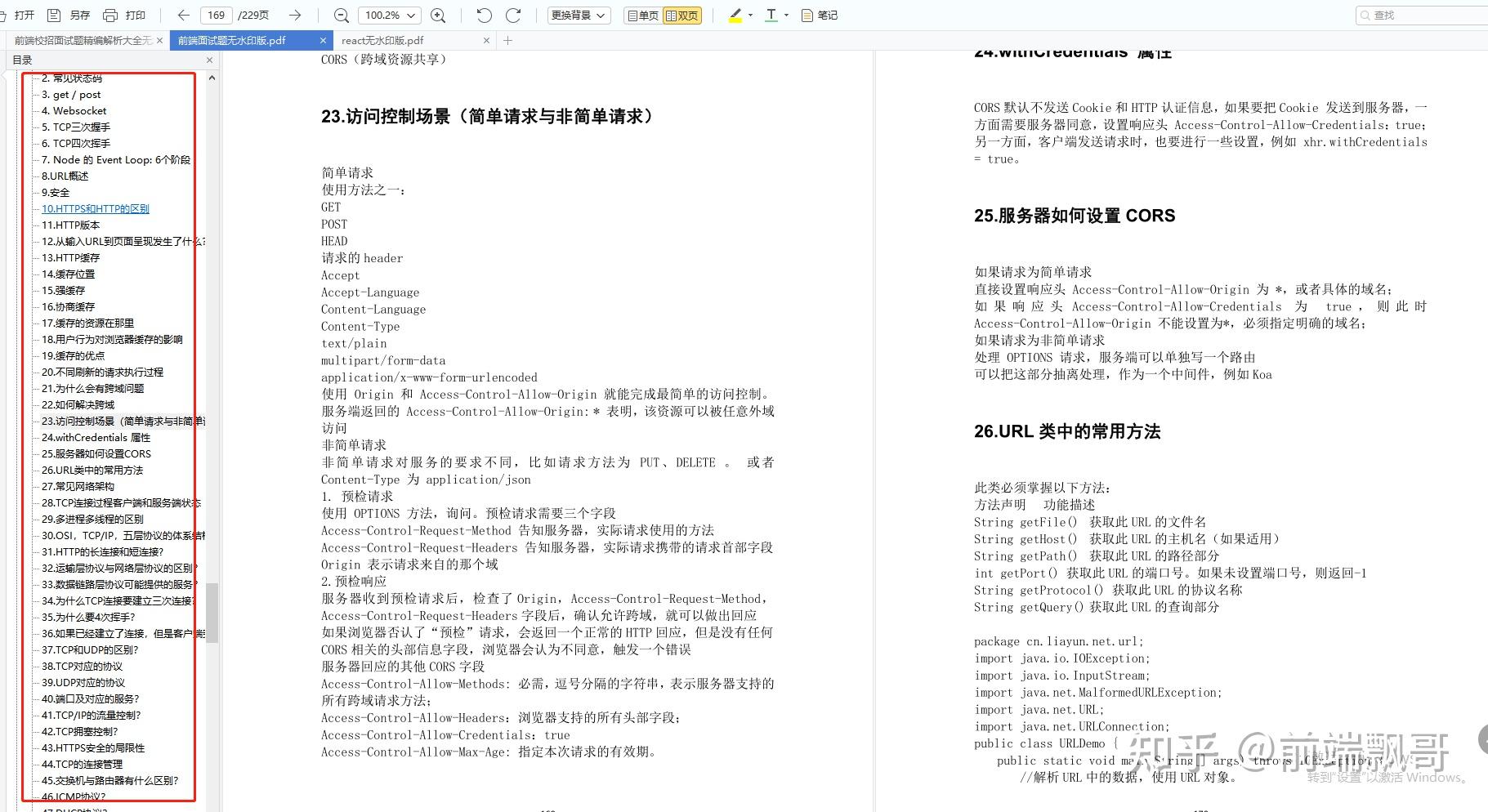
Task: Open outline entry 11.HTTP版本
Action: coord(70,225)
